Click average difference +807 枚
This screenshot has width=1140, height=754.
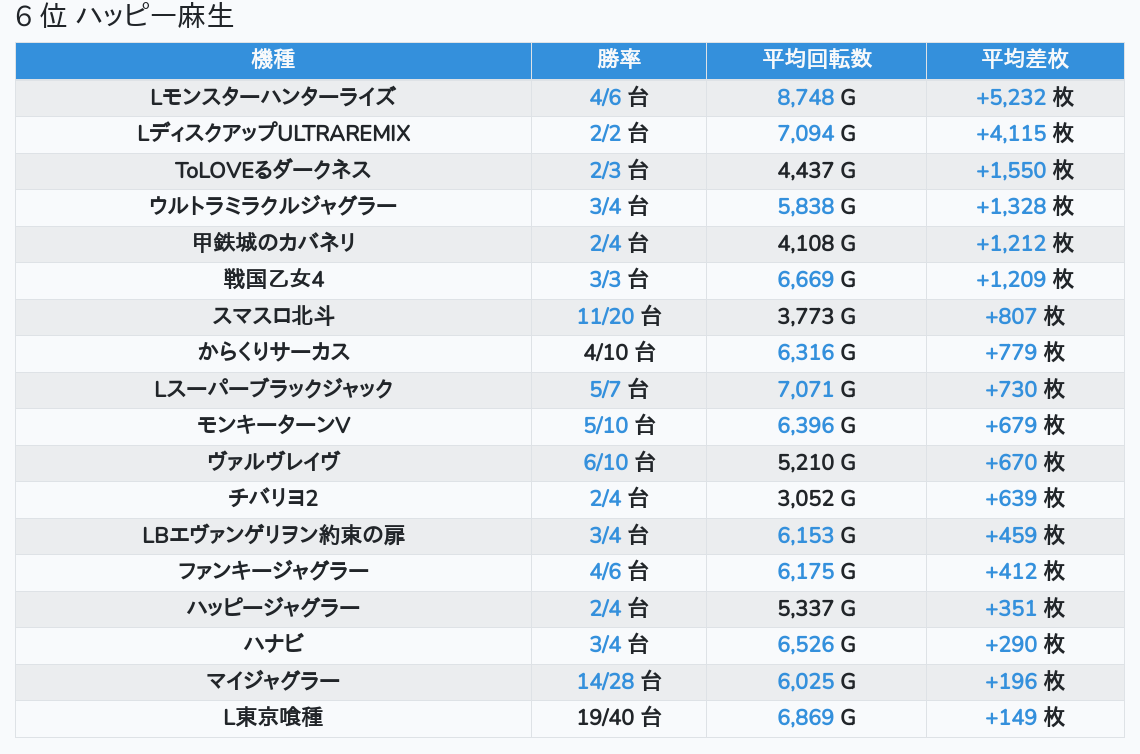(1025, 316)
